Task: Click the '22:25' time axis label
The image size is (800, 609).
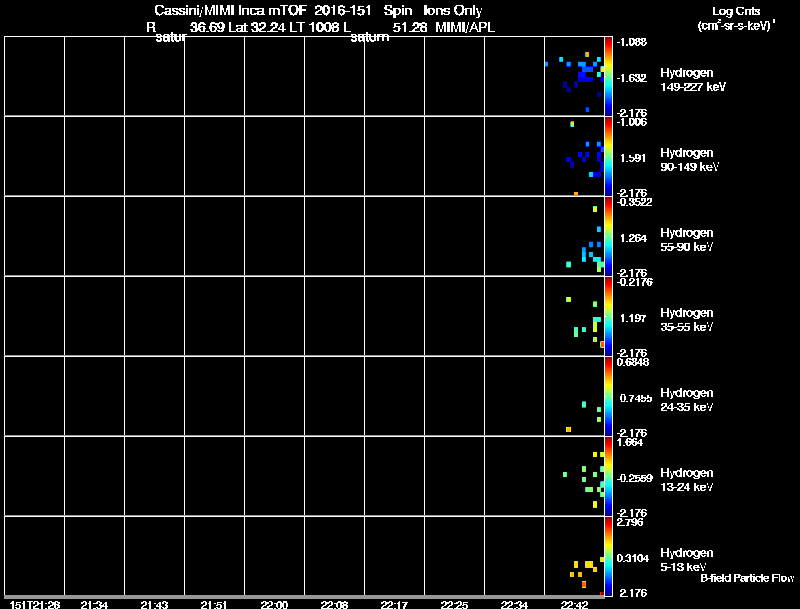Action: [x=454, y=605]
